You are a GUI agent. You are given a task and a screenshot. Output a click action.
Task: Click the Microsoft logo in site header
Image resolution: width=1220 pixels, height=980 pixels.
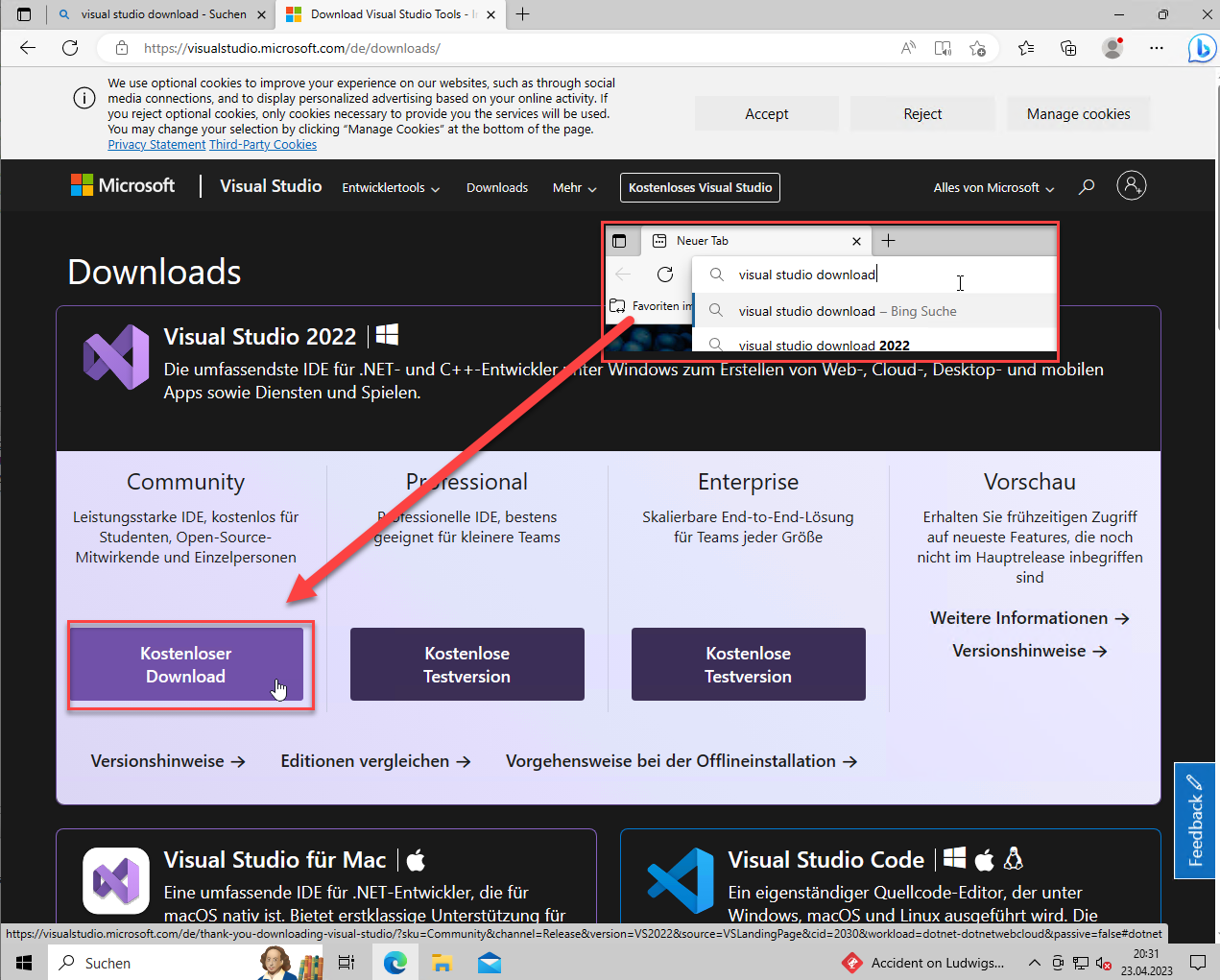pos(123,185)
